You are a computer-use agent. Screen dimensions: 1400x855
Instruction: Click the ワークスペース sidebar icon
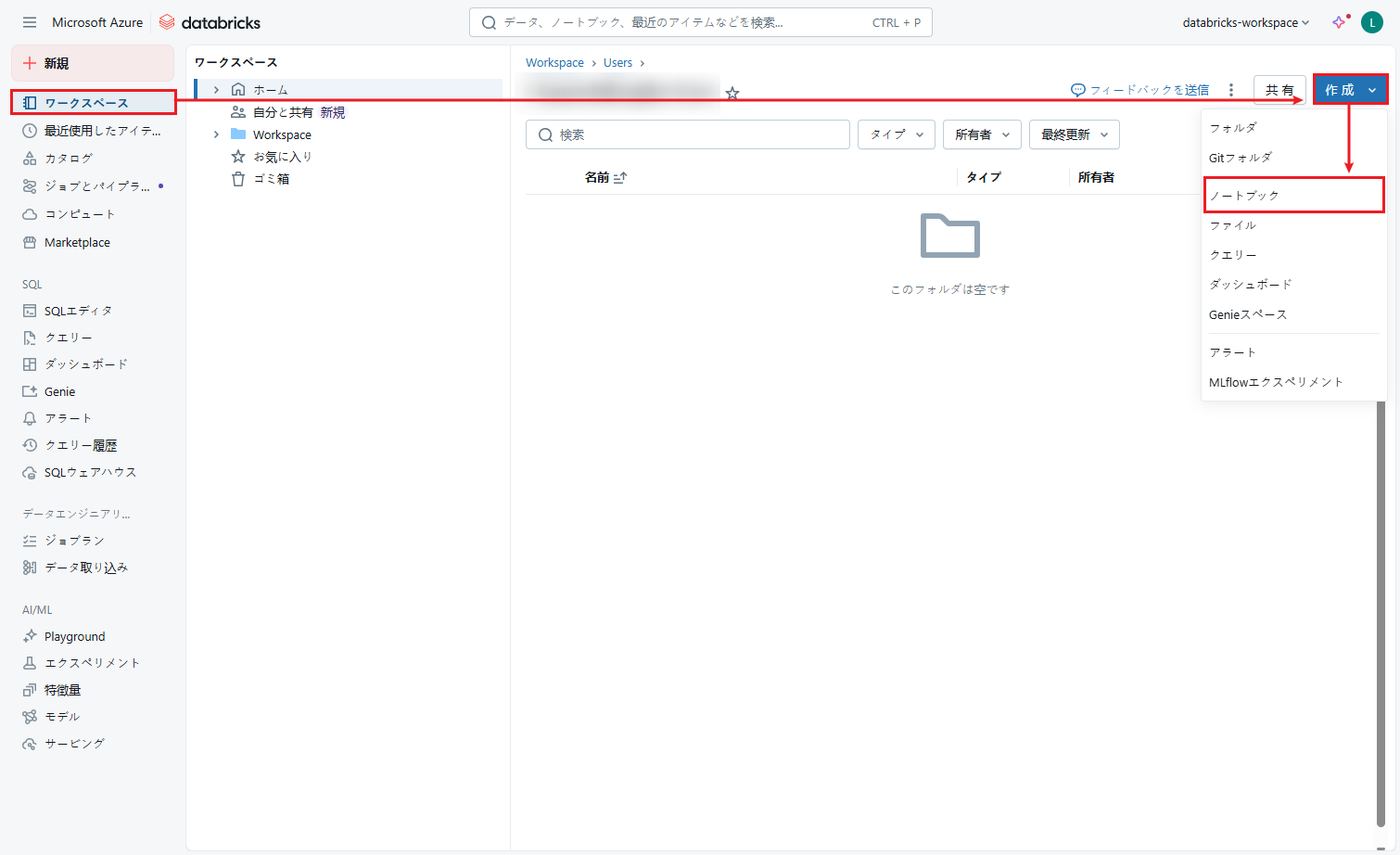tap(30, 103)
